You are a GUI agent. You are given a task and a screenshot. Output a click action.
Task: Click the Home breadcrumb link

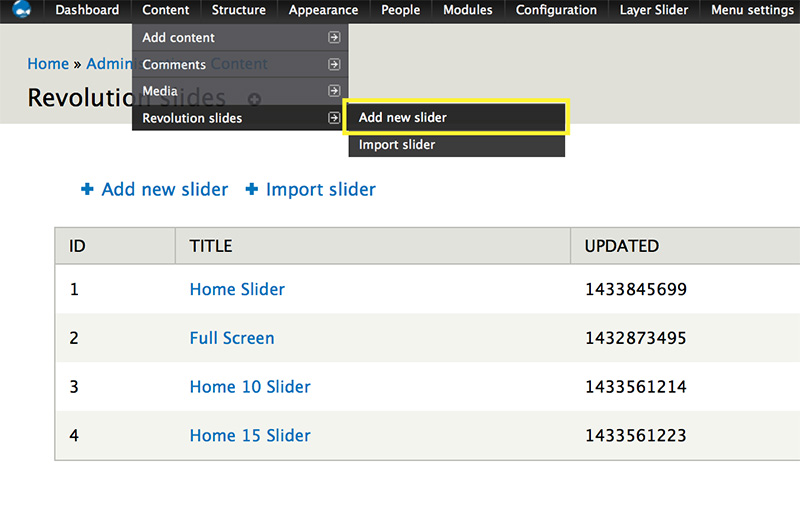(48, 64)
